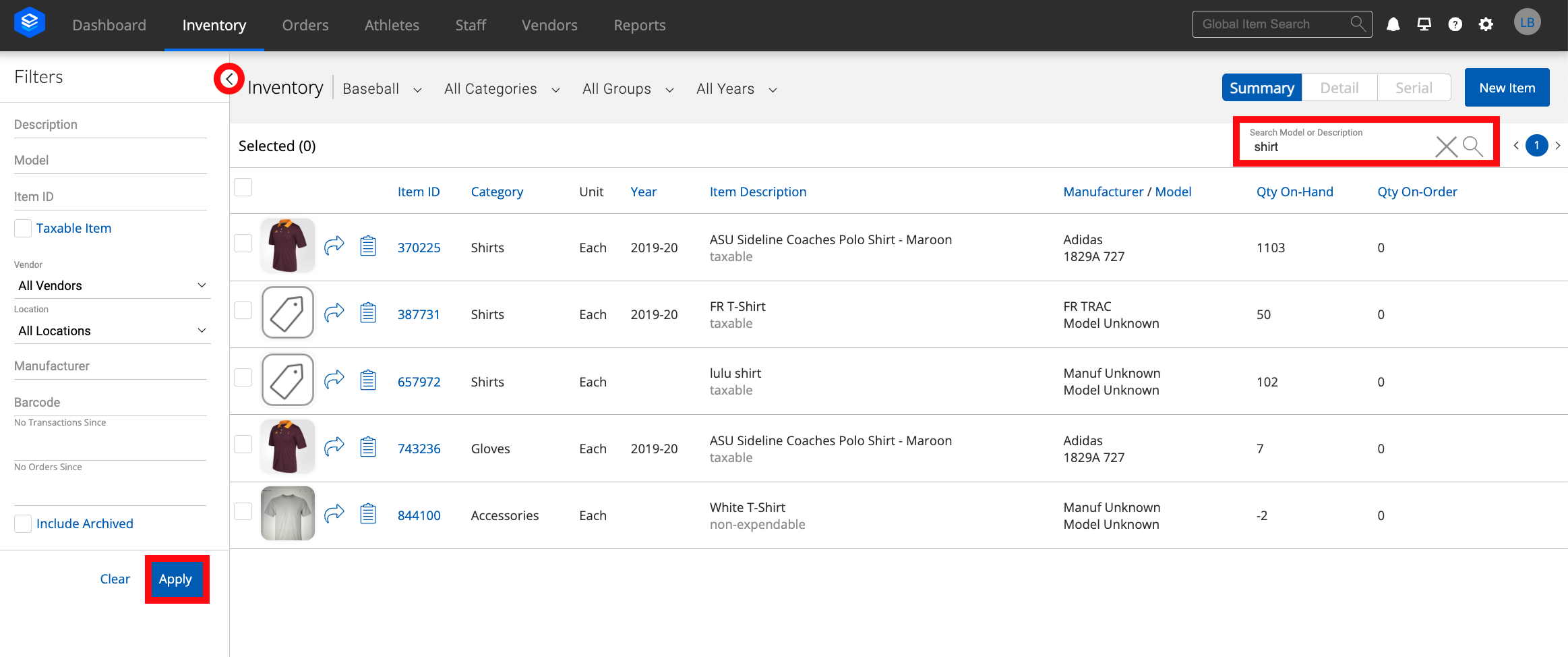
Task: Toggle the select-all checkbox in the header
Action: pos(243,188)
